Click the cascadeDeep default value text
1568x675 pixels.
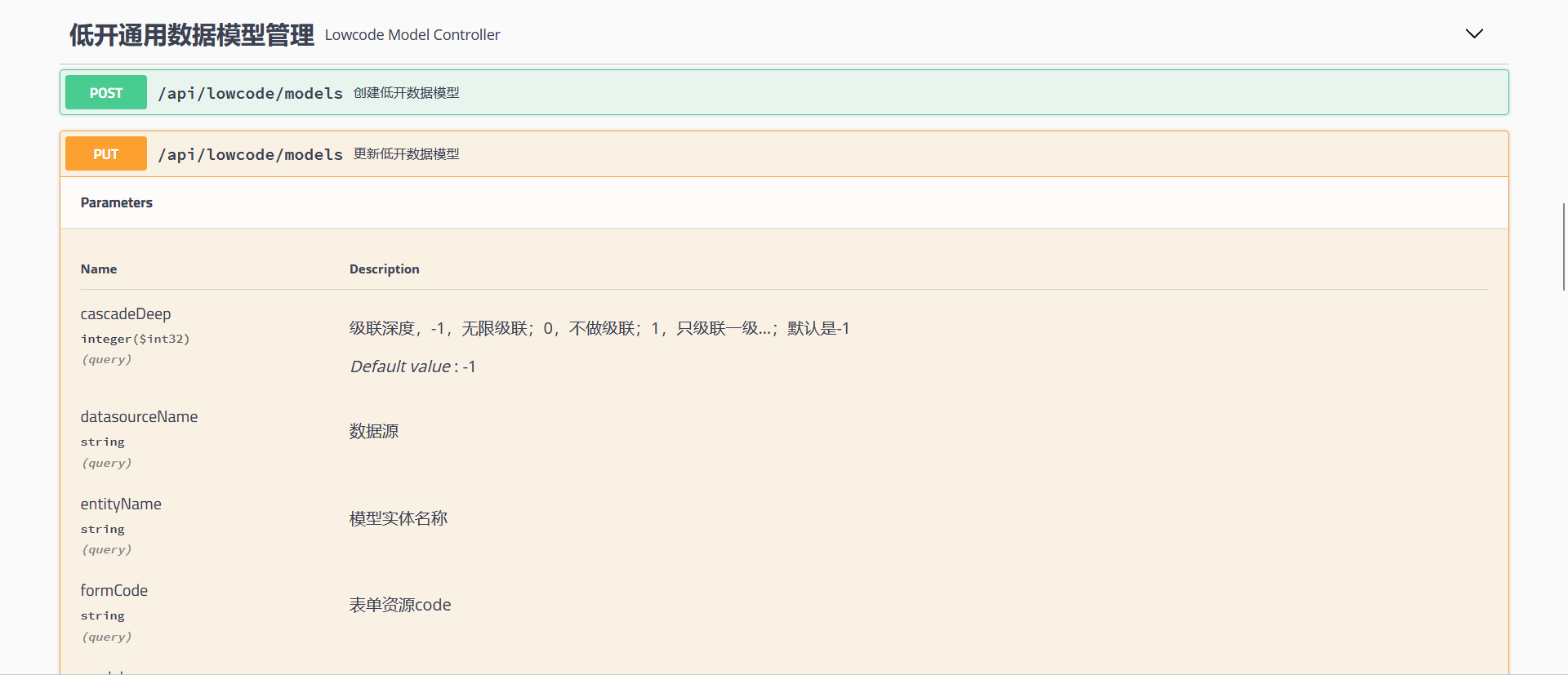tap(412, 367)
